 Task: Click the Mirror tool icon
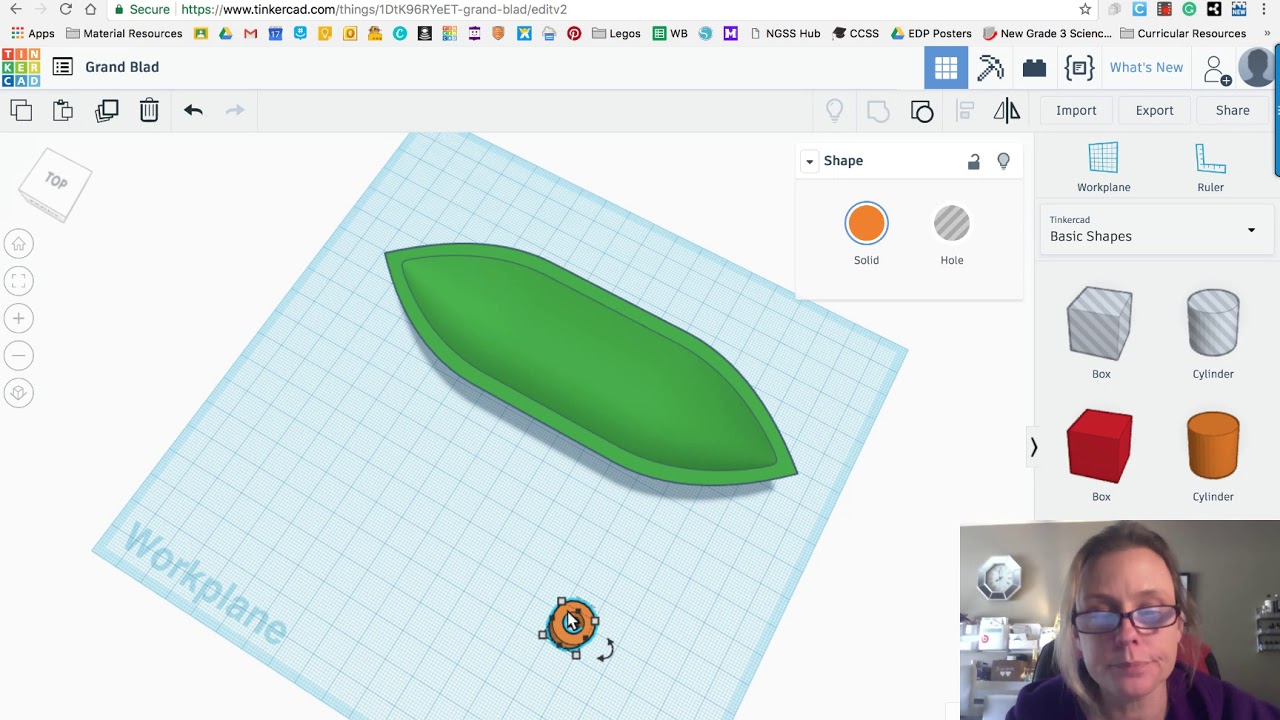click(1007, 110)
